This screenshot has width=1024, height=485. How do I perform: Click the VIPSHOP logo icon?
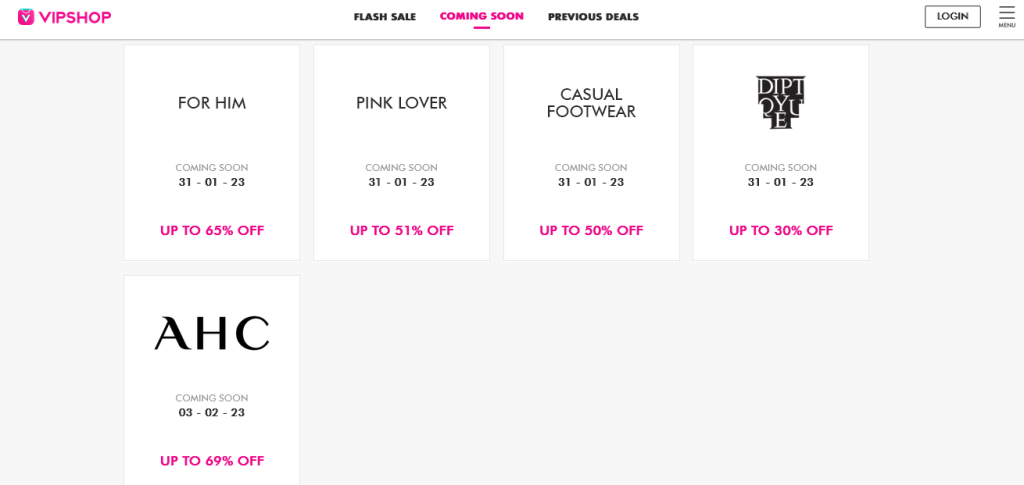pos(26,16)
